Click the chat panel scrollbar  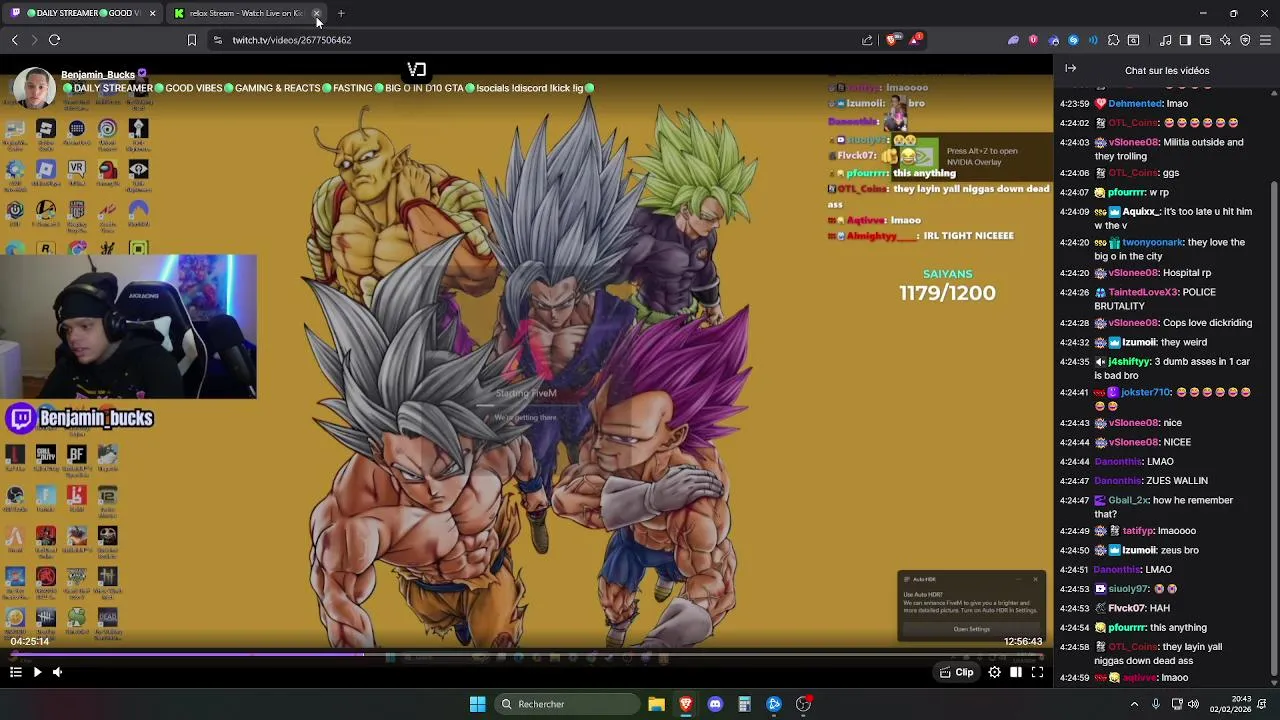[1273, 430]
